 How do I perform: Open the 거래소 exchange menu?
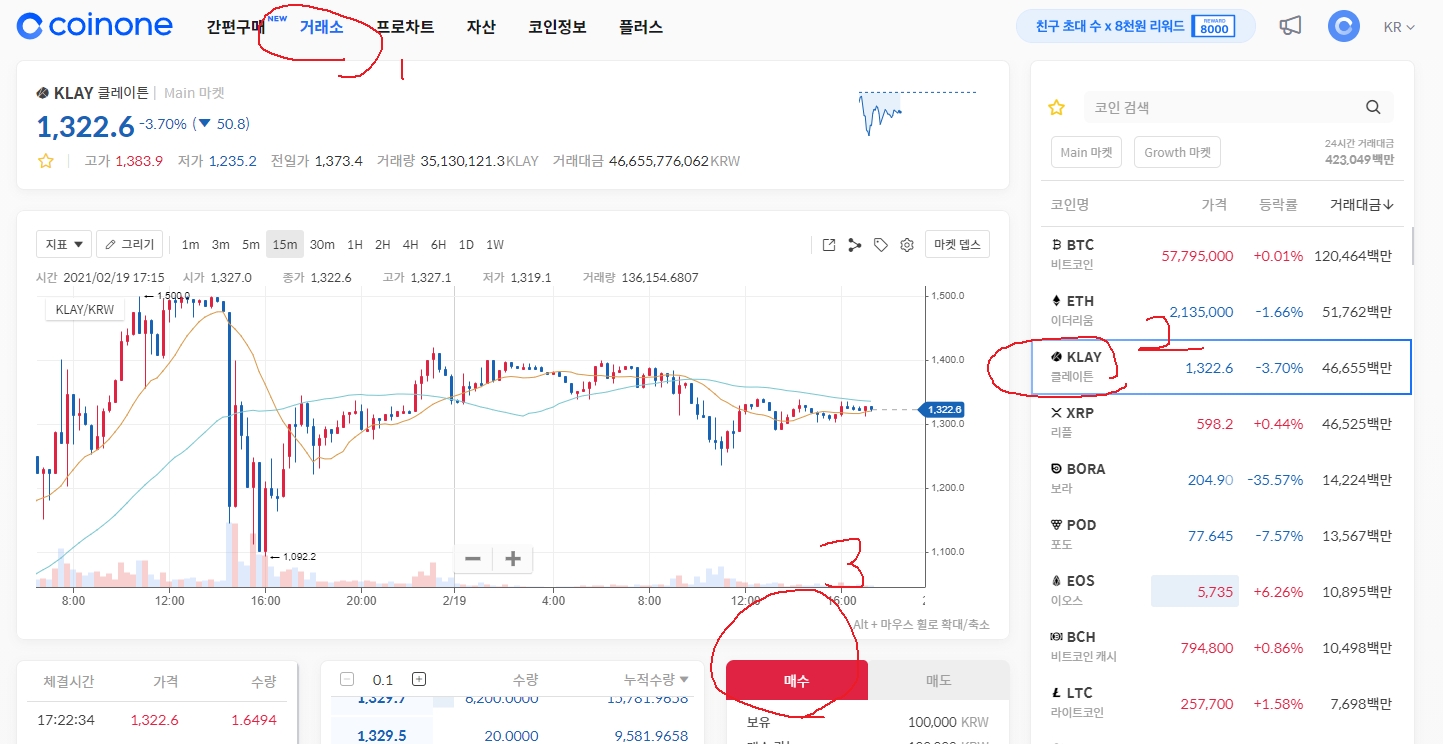322,27
